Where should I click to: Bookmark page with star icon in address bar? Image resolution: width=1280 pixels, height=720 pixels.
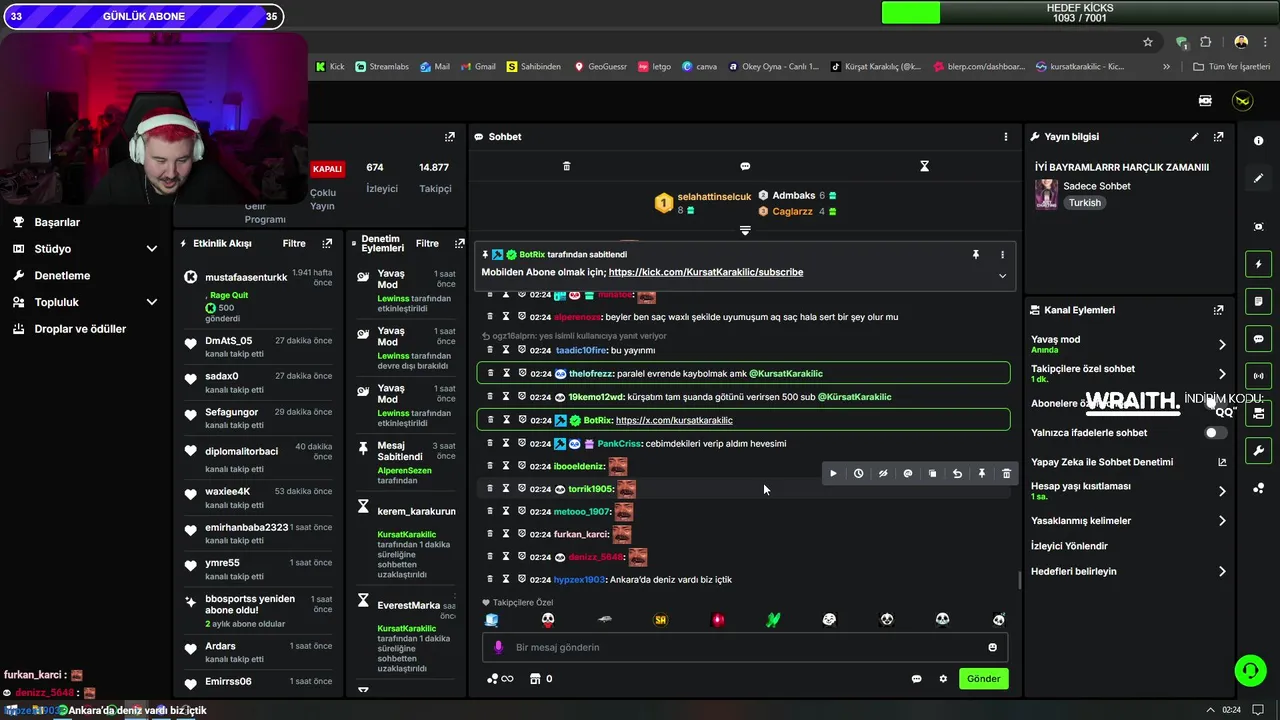[x=1148, y=42]
